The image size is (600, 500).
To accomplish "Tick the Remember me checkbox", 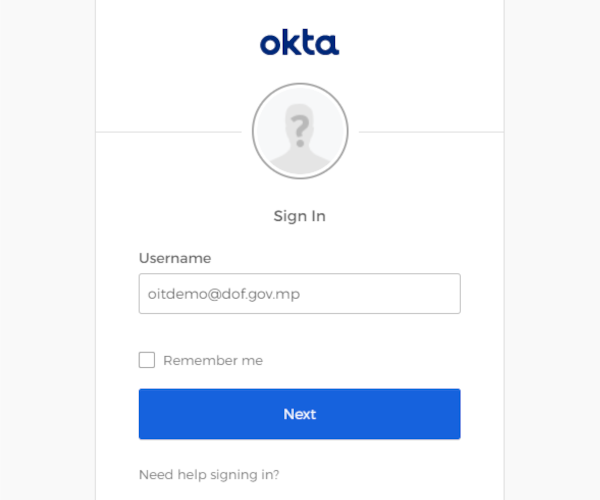I will click(x=147, y=360).
